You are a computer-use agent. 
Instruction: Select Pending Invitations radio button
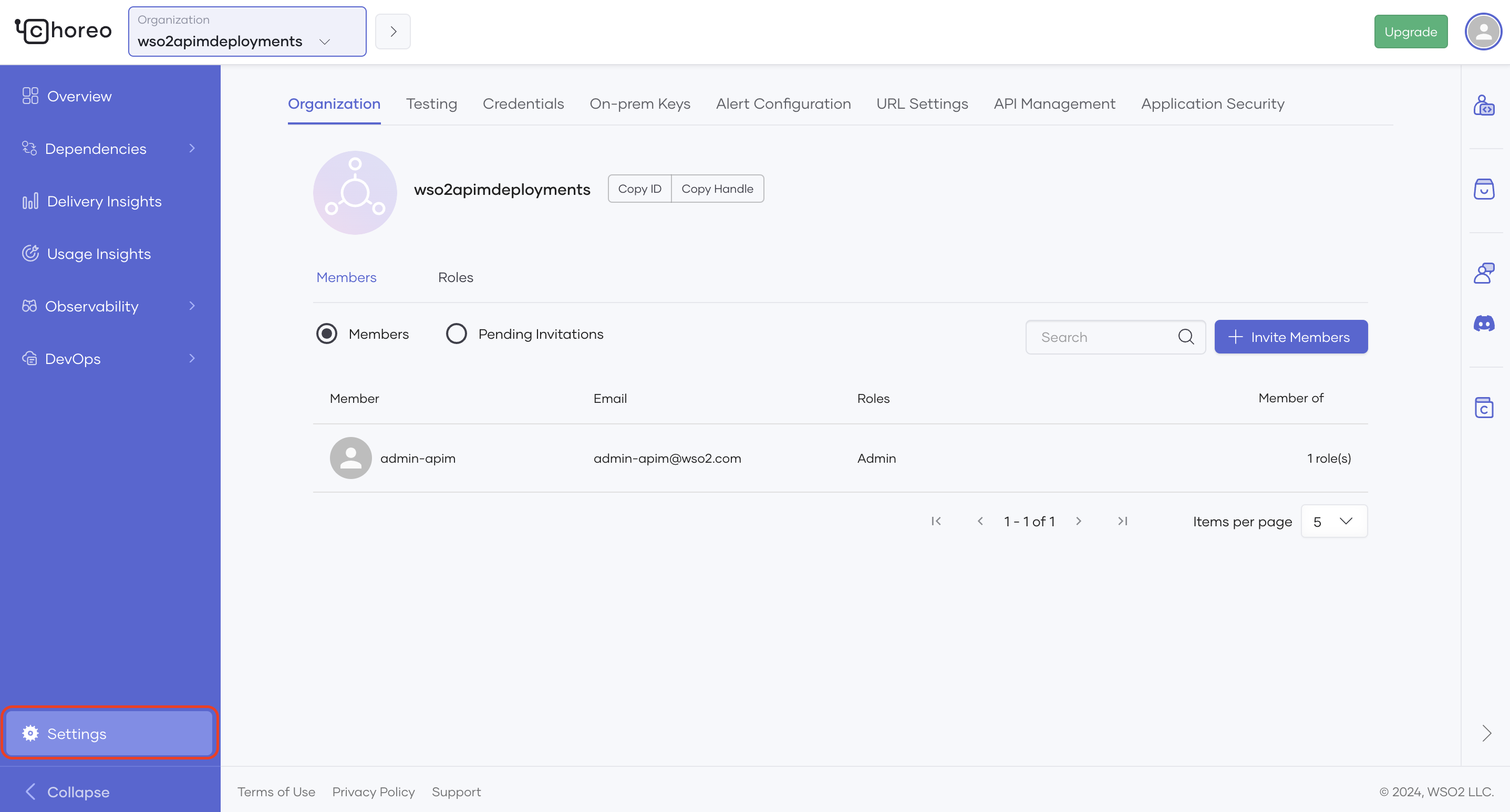pos(456,334)
